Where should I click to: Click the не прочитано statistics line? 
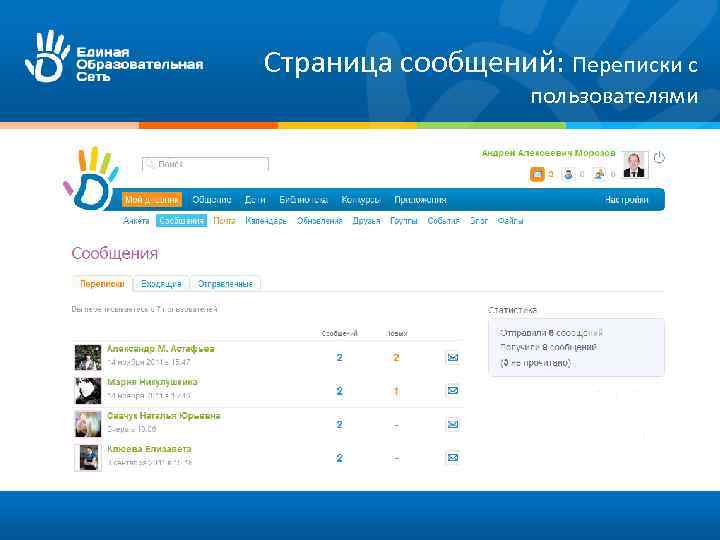tap(535, 363)
